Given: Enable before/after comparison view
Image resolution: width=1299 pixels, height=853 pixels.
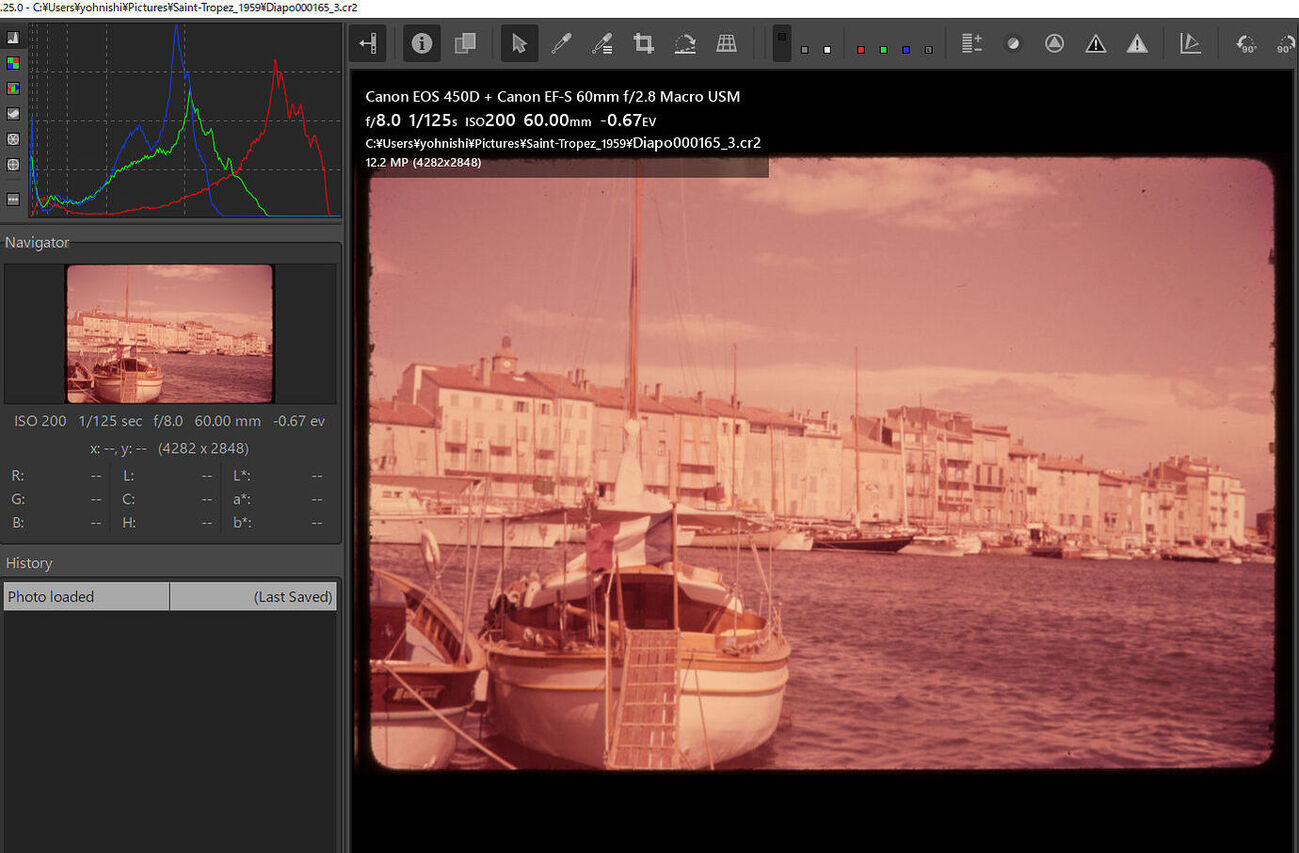Looking at the screenshot, I should point(465,43).
